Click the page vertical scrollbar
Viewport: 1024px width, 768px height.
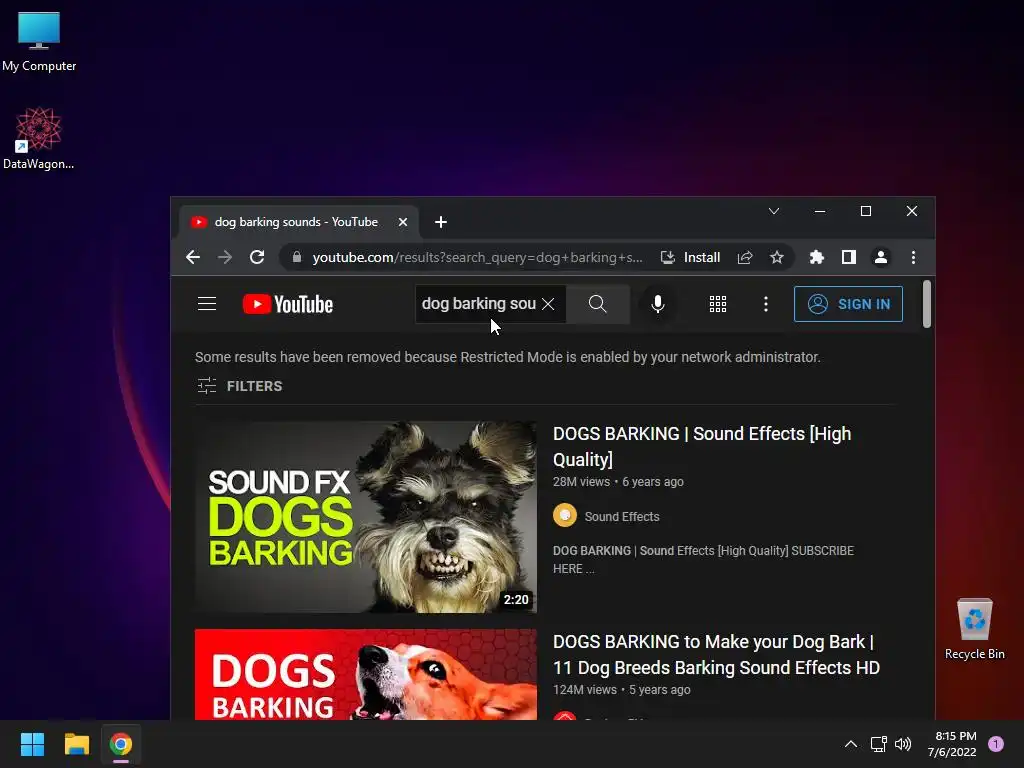point(927,304)
